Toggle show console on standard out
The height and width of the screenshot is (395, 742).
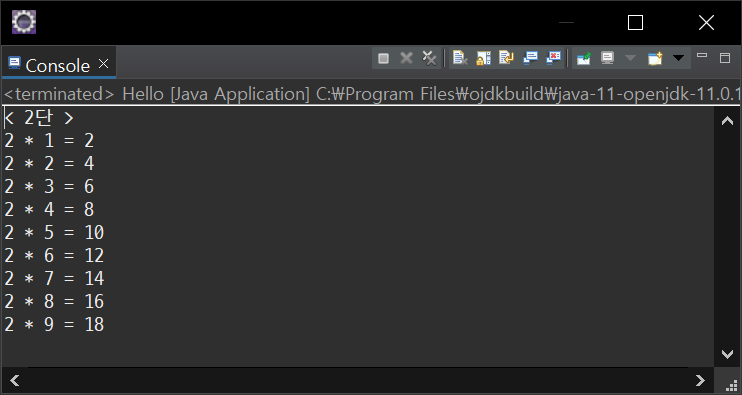(x=530, y=58)
